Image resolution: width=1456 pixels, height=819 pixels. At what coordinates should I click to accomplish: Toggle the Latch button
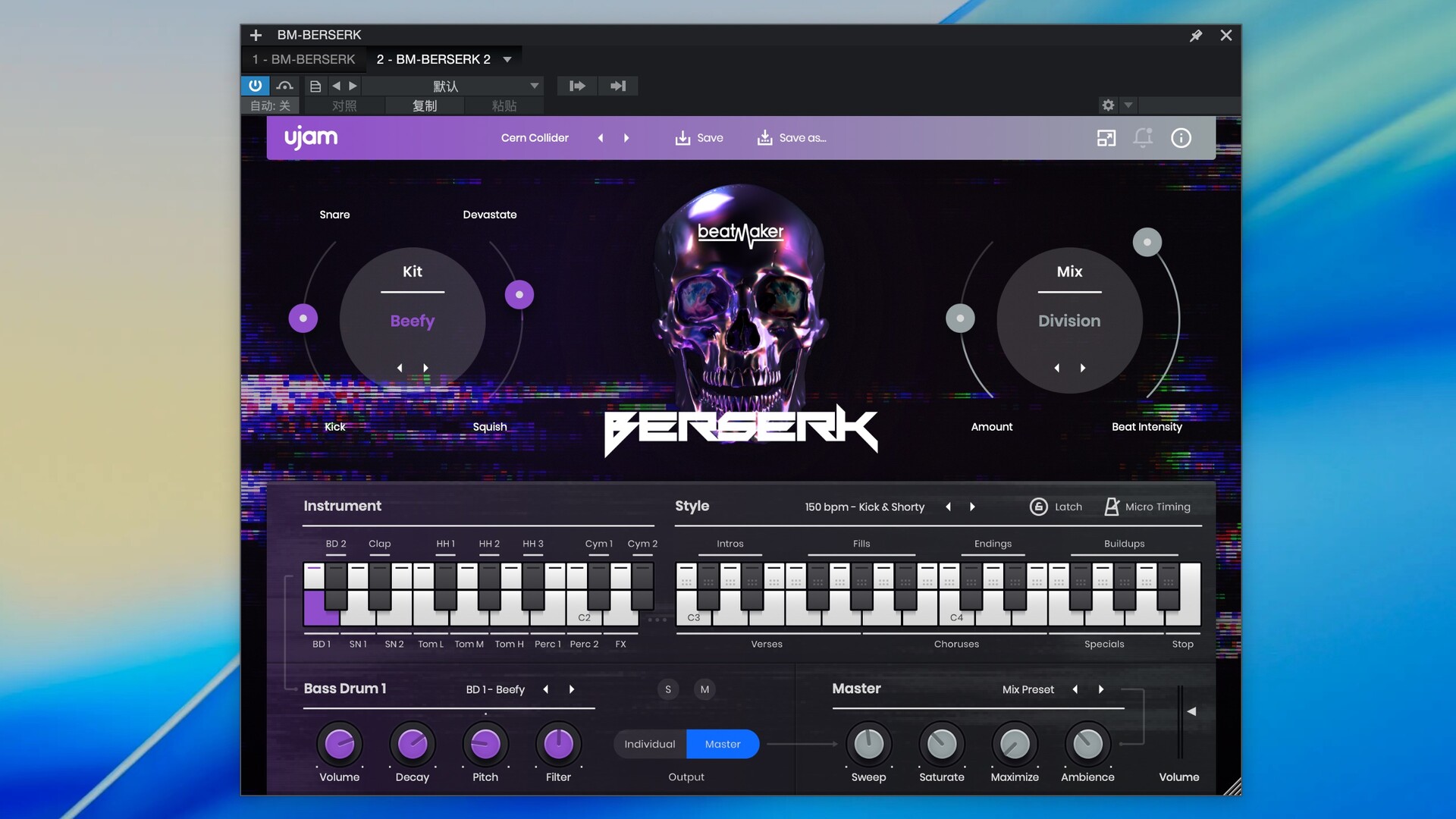pos(1056,507)
